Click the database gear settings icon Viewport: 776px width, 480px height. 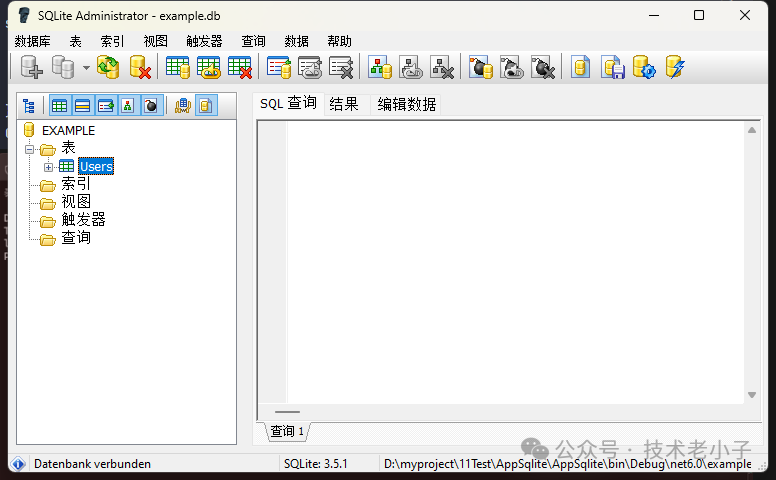(x=644, y=67)
